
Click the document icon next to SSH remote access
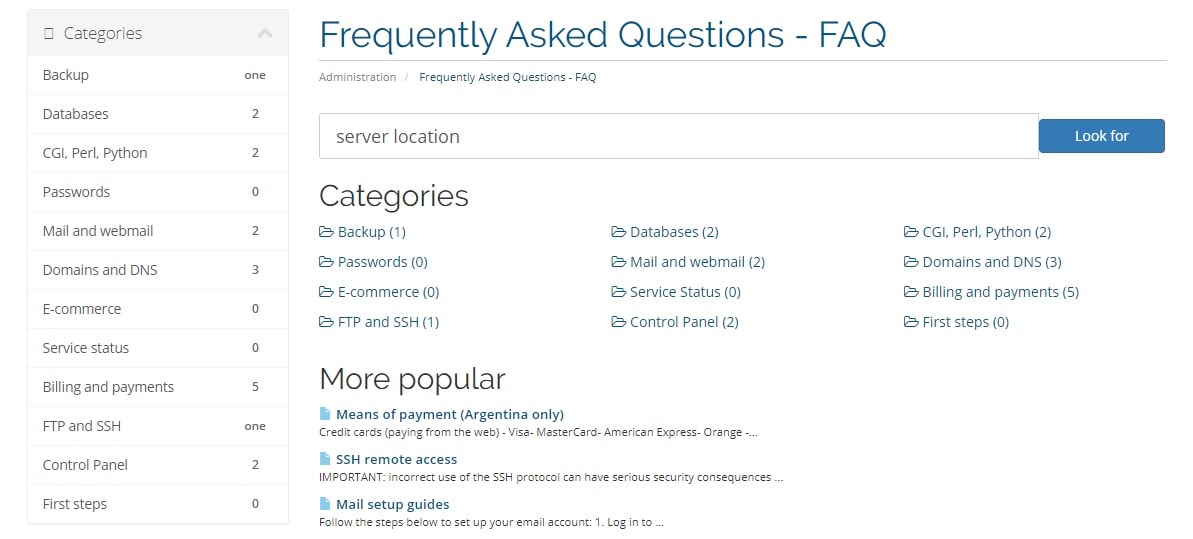click(x=325, y=459)
